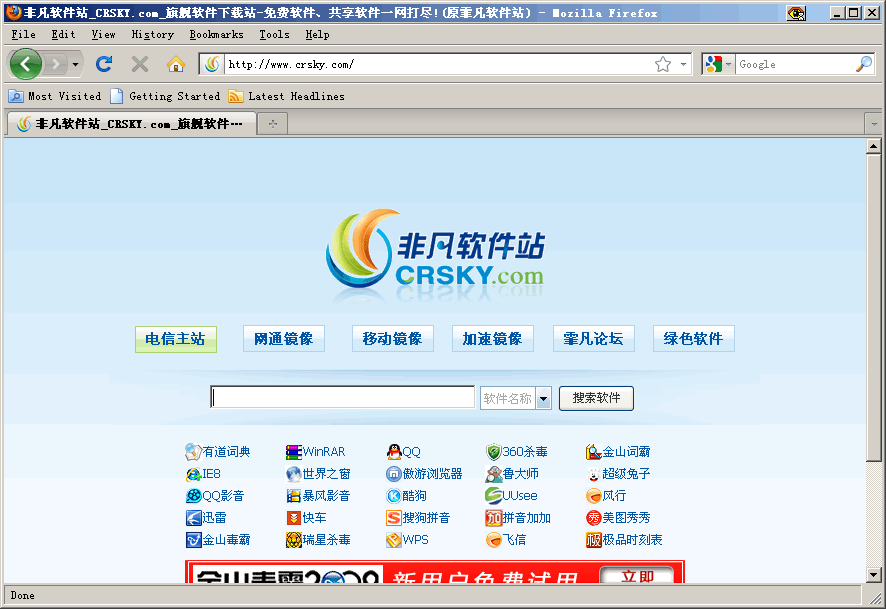
Task: Click the page scrollbar down arrow
Action: pyautogui.click(x=874, y=575)
